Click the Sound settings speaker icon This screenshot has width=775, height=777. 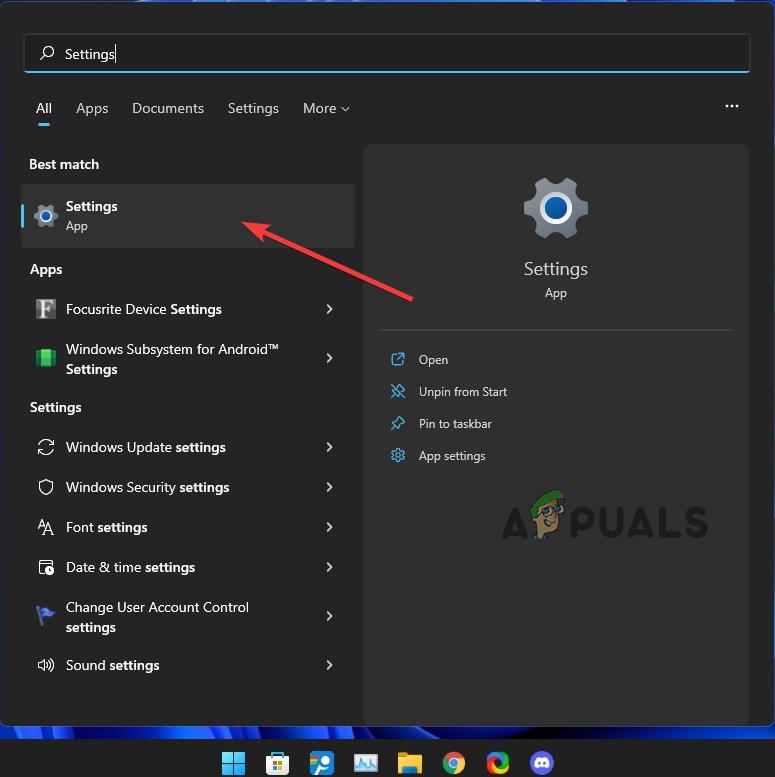click(46, 665)
